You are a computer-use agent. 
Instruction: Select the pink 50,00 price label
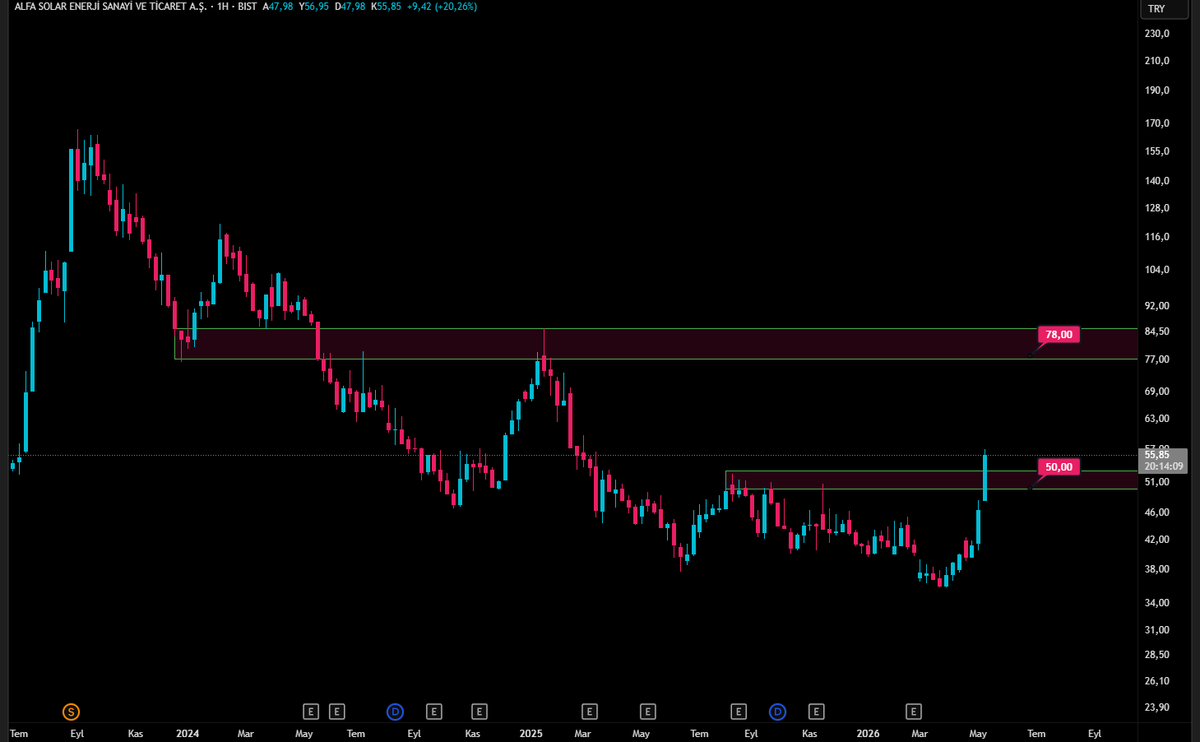click(1060, 467)
